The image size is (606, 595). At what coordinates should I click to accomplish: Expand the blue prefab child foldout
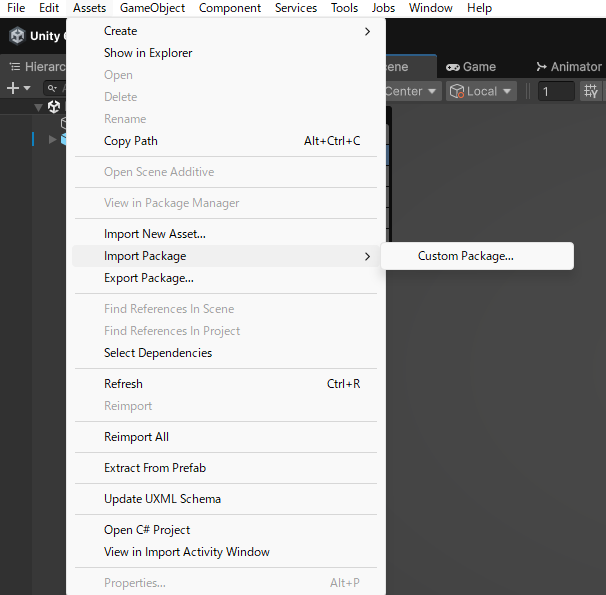(x=53, y=139)
